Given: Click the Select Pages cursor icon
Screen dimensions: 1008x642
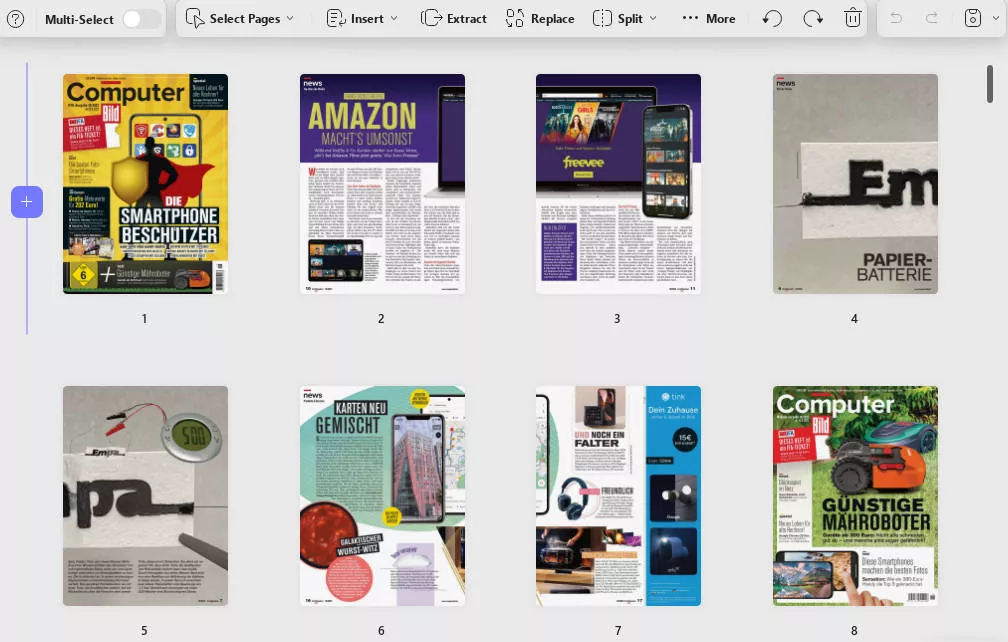Looking at the screenshot, I should pos(194,19).
